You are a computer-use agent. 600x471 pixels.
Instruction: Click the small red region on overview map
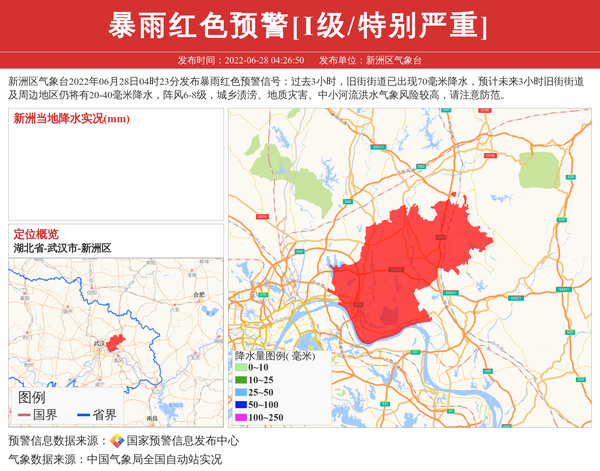point(116,343)
